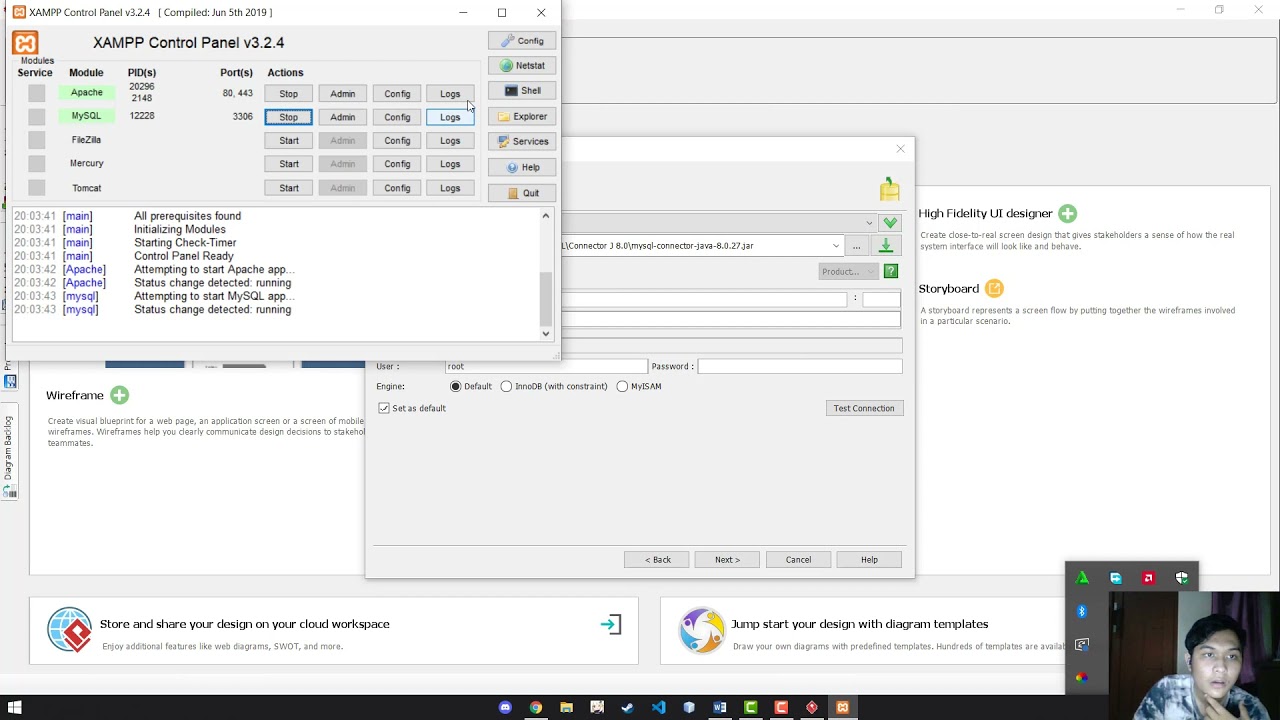Stop the Apache module
Screen dimensions: 1280x720
[x=289, y=93]
